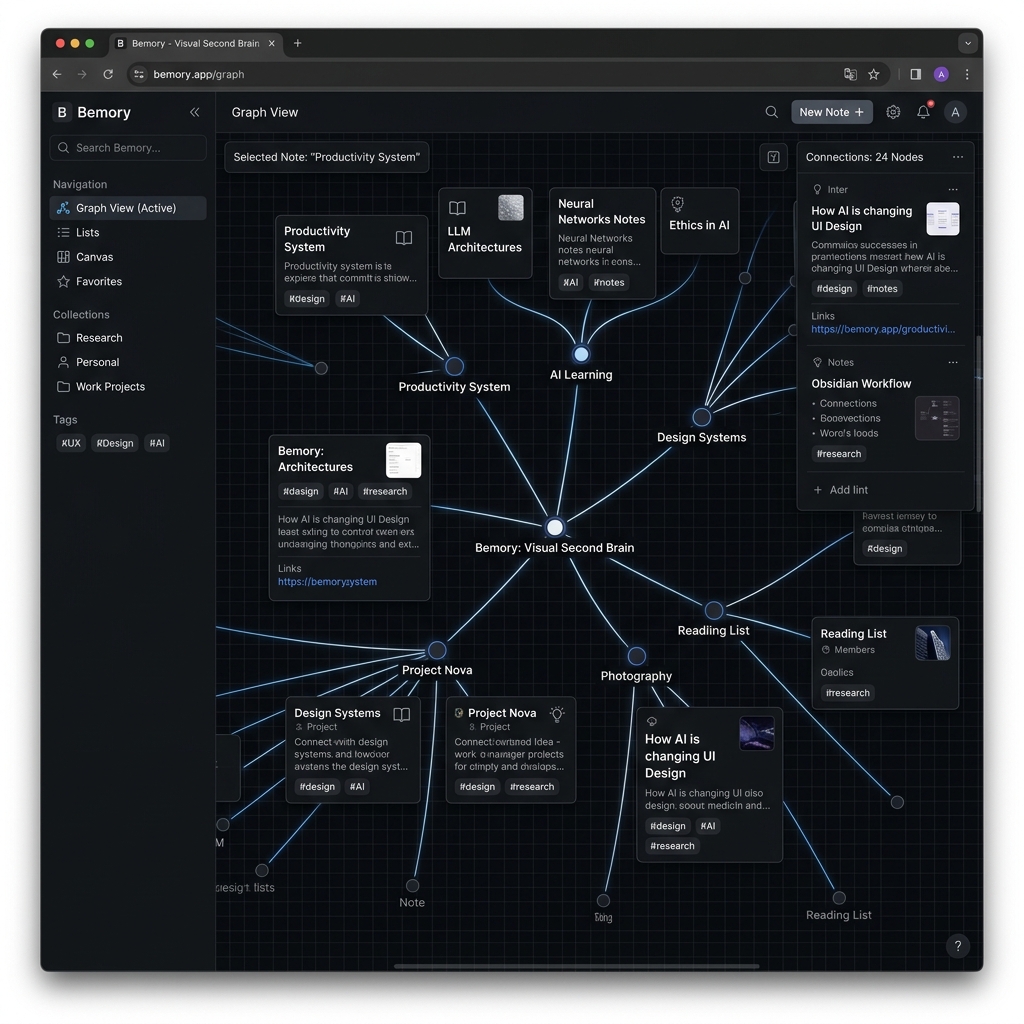This screenshot has width=1024, height=1024.
Task: Click the book icon on Productivity System card
Action: coord(404,238)
